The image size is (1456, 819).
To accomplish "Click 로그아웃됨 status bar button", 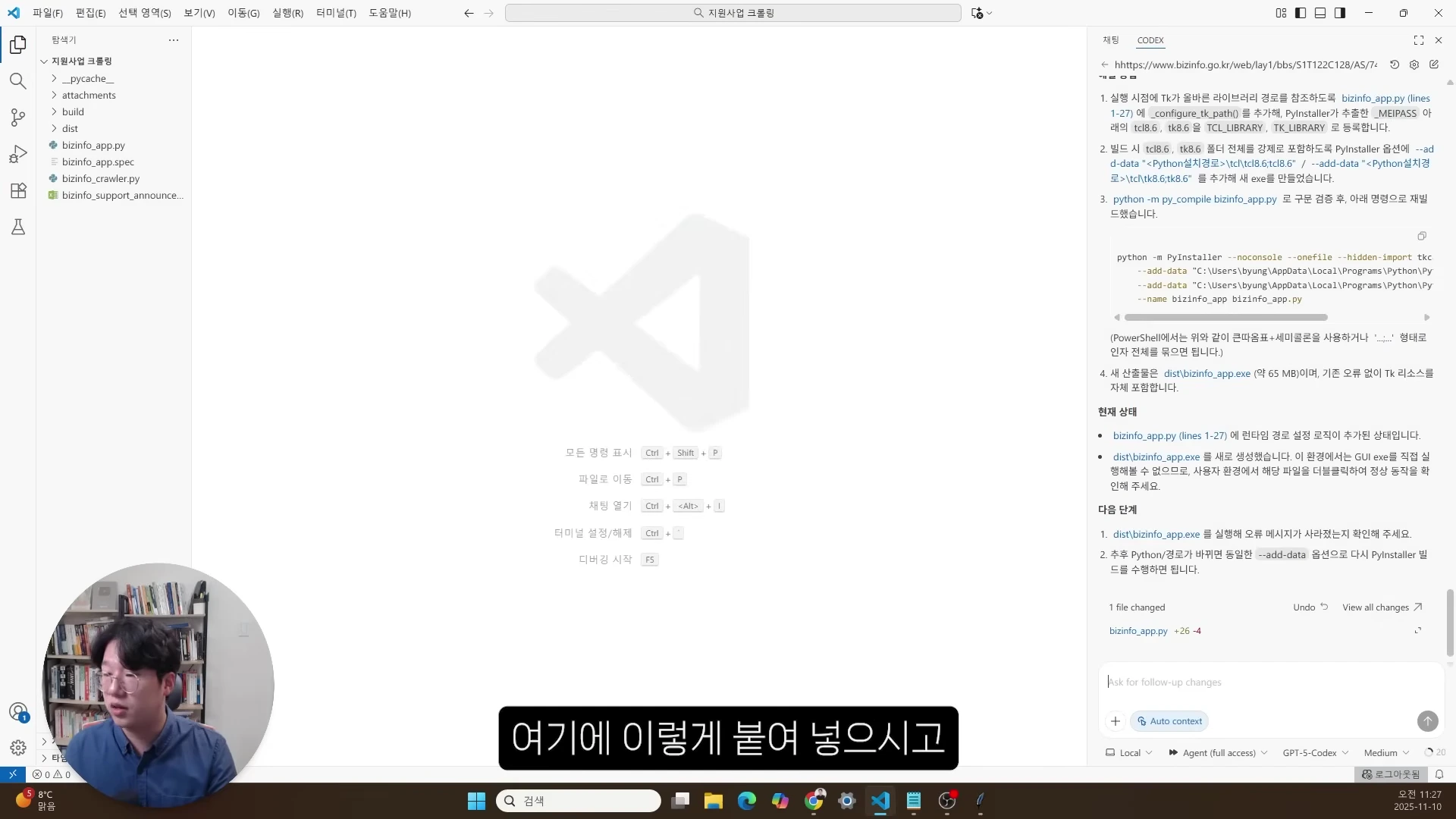I will (1391, 774).
